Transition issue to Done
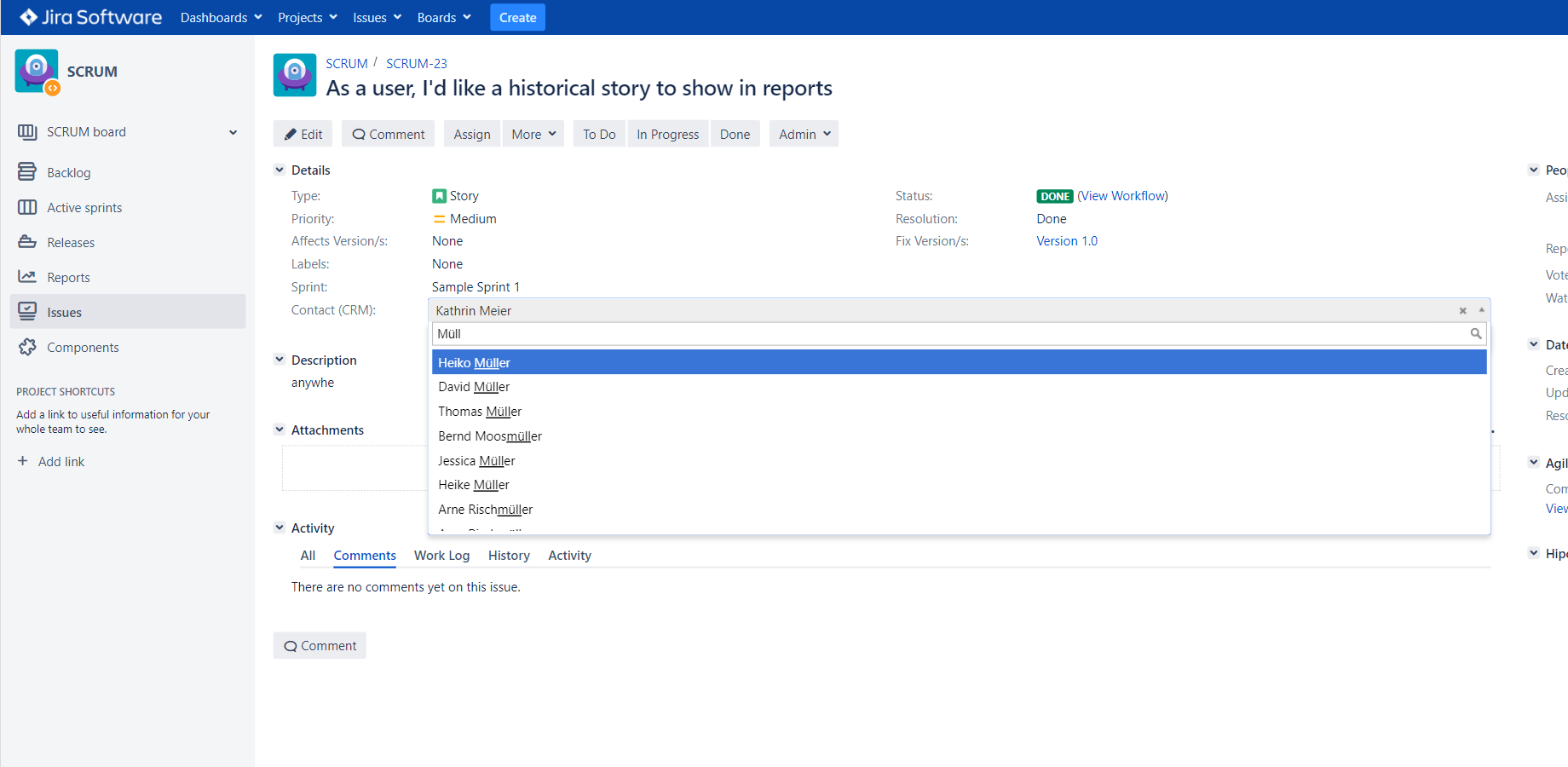The image size is (1568, 767). pos(735,134)
